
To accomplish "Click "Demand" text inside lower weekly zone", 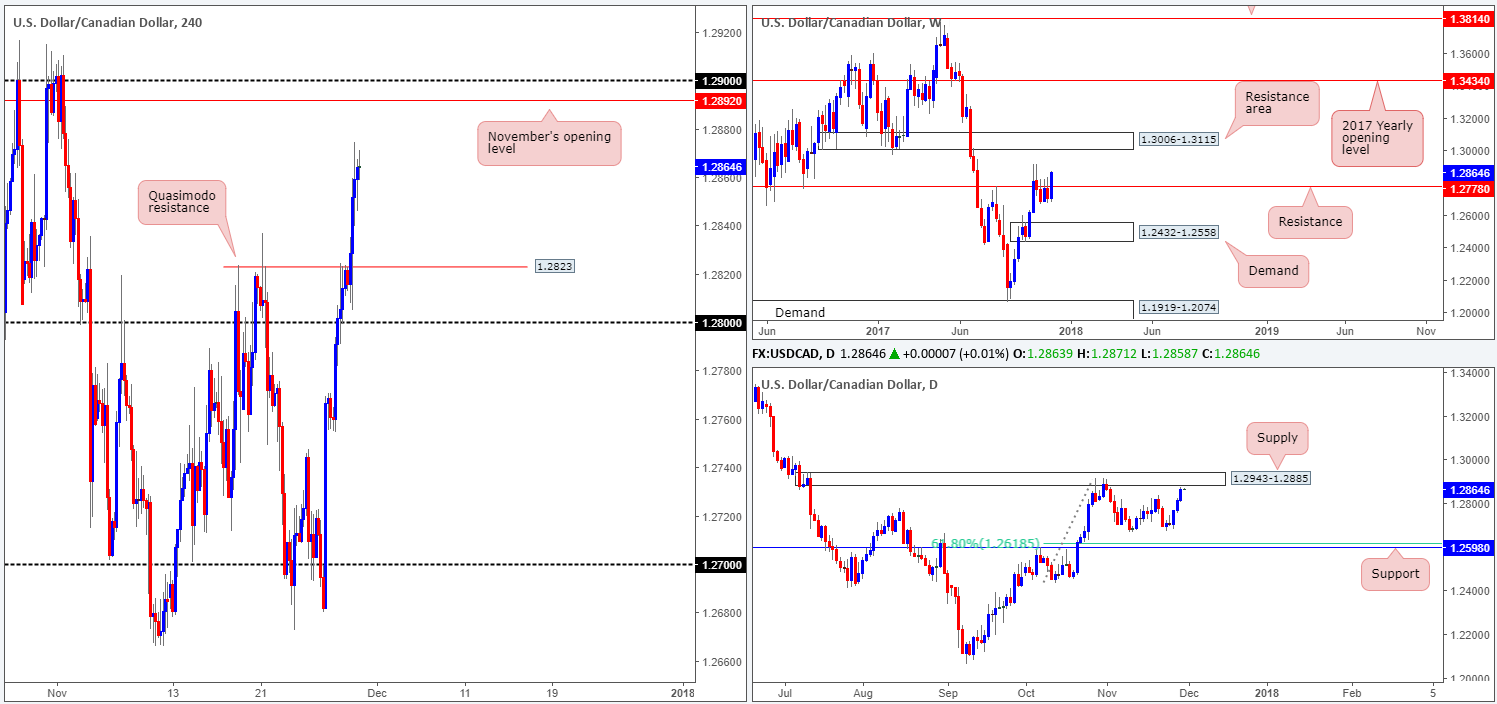I will (x=800, y=312).
